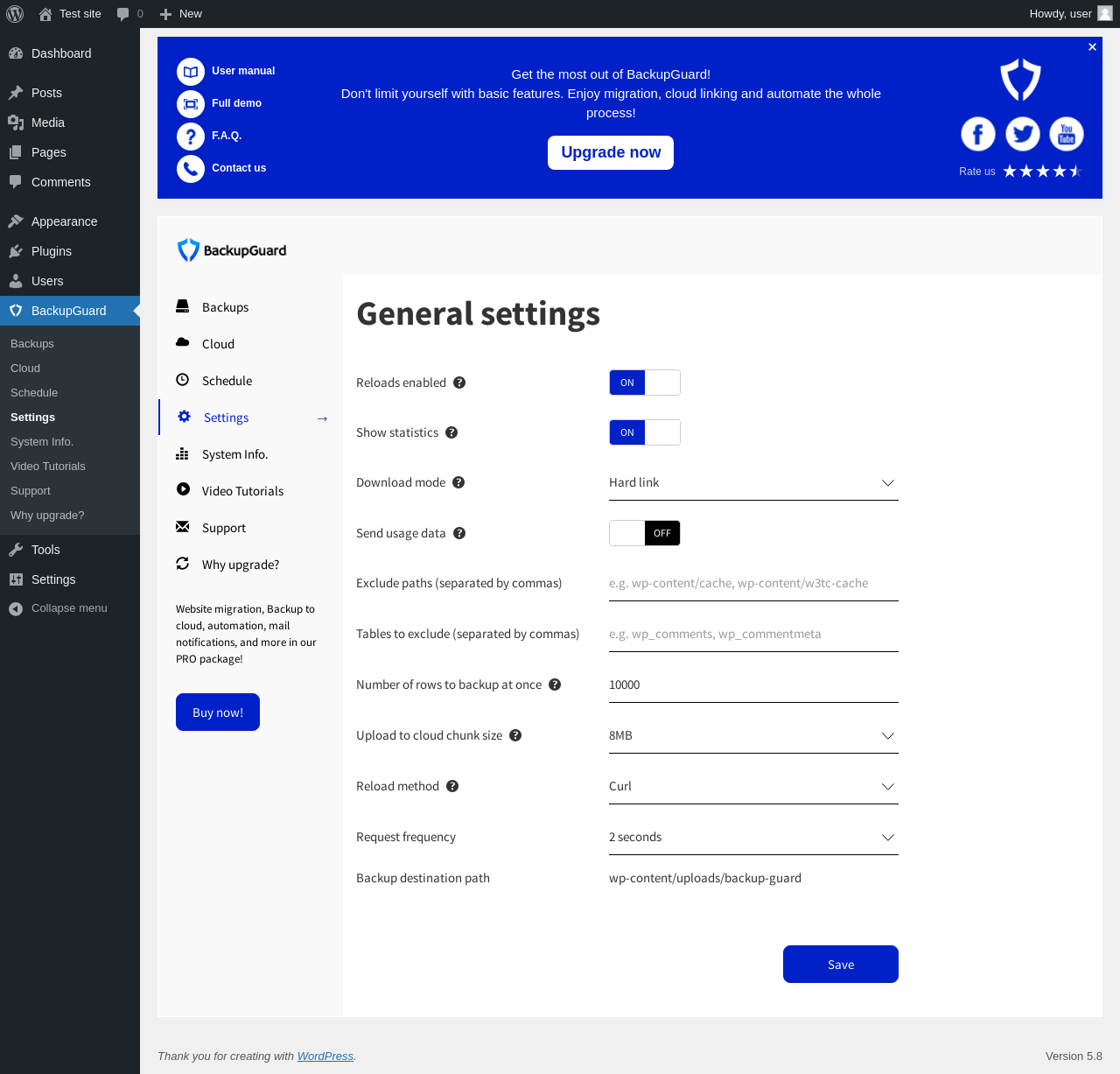This screenshot has height=1074, width=1120.
Task: Click the Contact us phone icon
Action: pos(191,169)
